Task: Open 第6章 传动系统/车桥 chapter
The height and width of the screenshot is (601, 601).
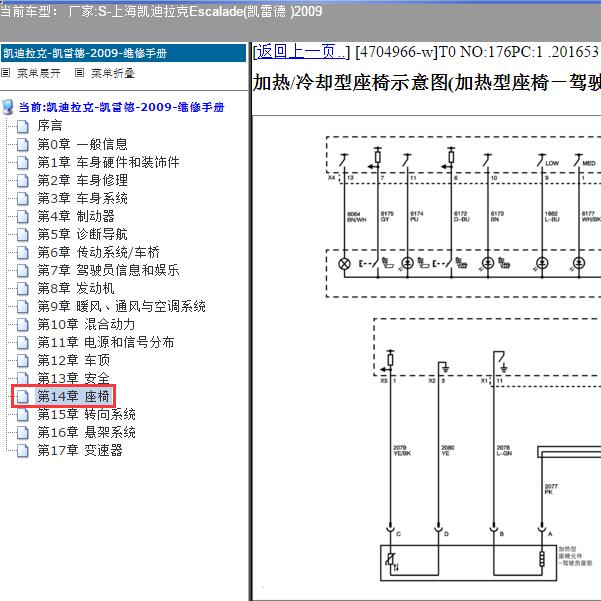Action: [99, 253]
